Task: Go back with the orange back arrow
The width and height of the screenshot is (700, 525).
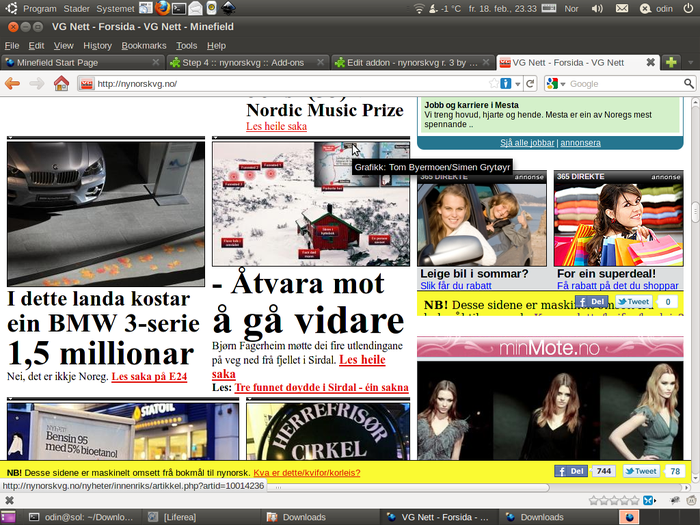Action: (x=12, y=83)
